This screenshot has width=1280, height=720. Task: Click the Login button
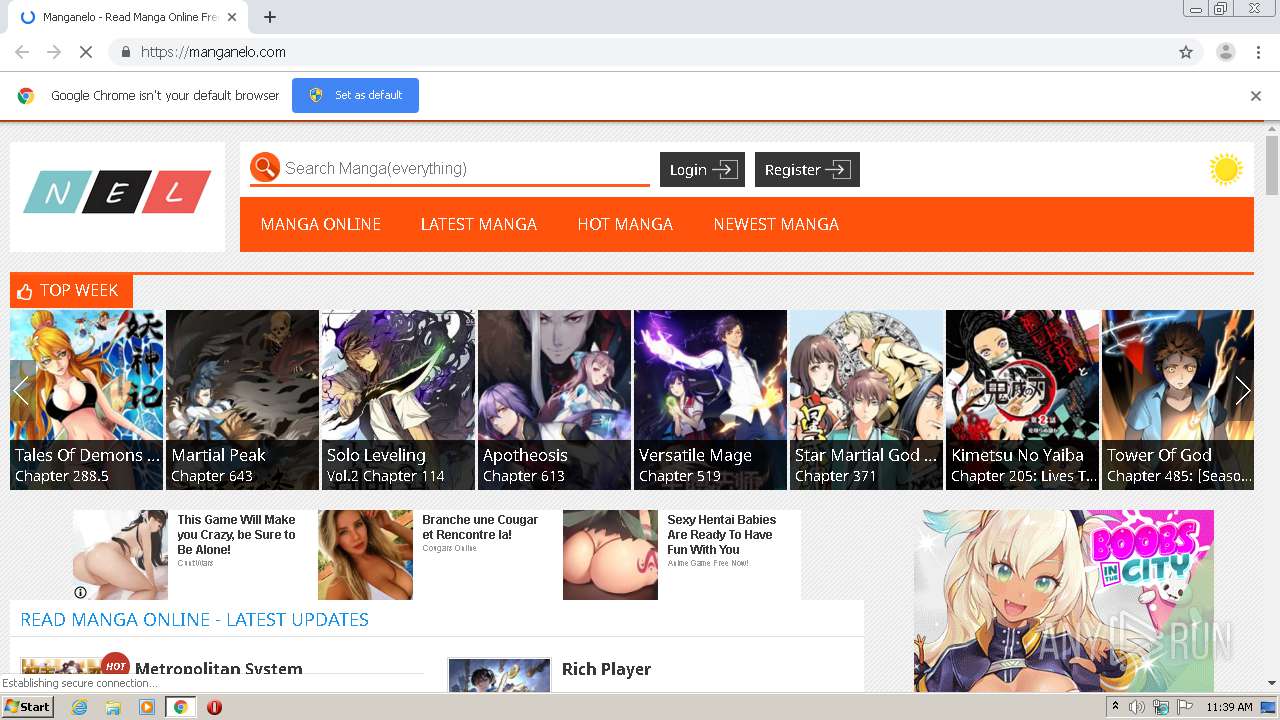click(x=702, y=169)
